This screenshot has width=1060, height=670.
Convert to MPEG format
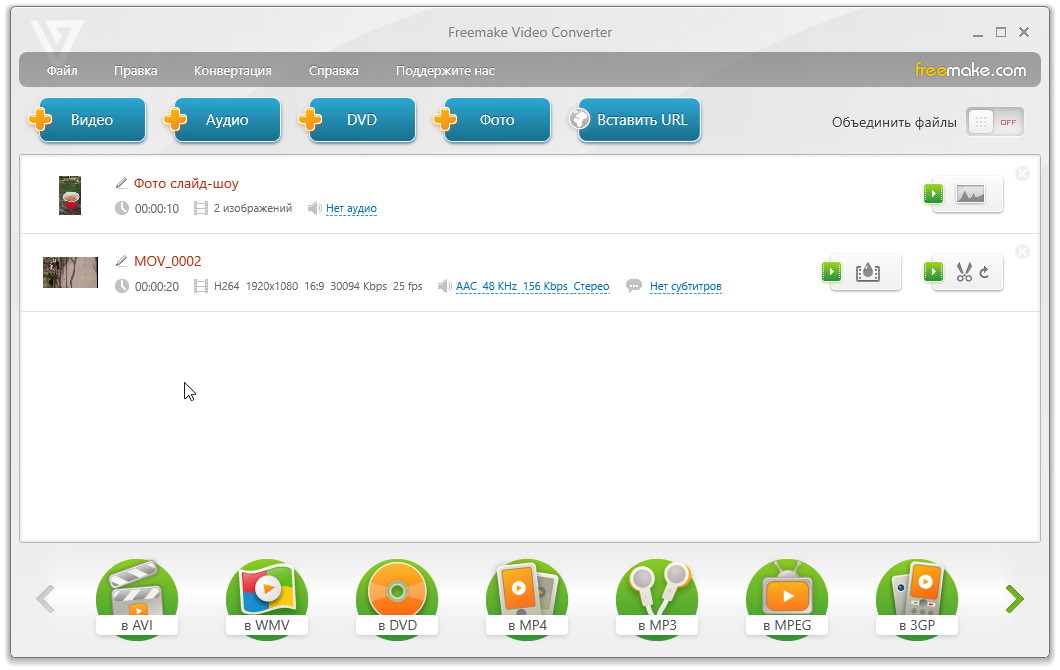click(787, 598)
